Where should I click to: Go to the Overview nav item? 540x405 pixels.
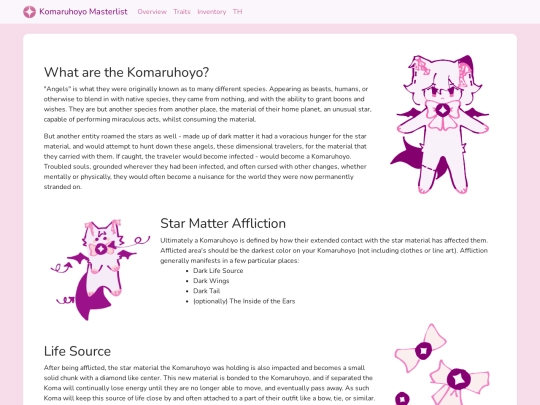click(x=152, y=12)
